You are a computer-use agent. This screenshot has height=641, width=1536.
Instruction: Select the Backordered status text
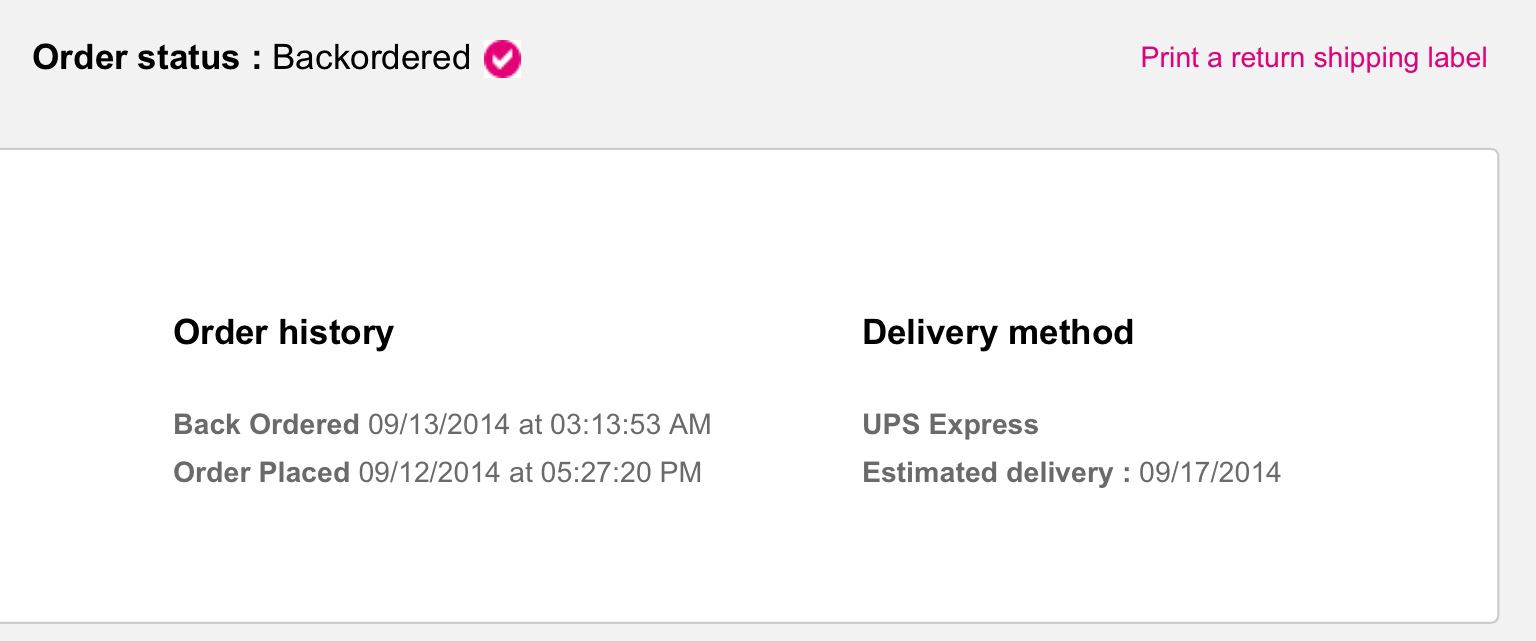(371, 58)
